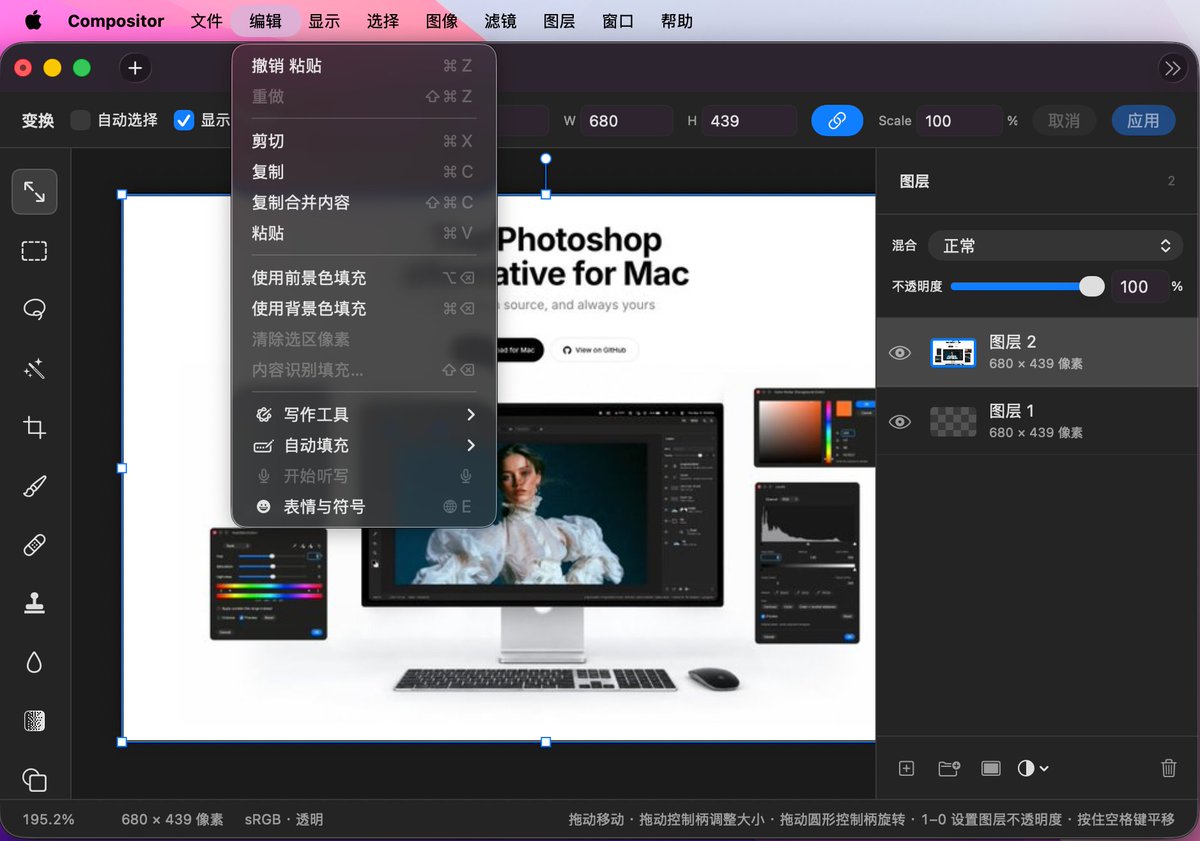The height and width of the screenshot is (841, 1200).
Task: Hide 图层 1 with eye icon
Action: point(900,421)
